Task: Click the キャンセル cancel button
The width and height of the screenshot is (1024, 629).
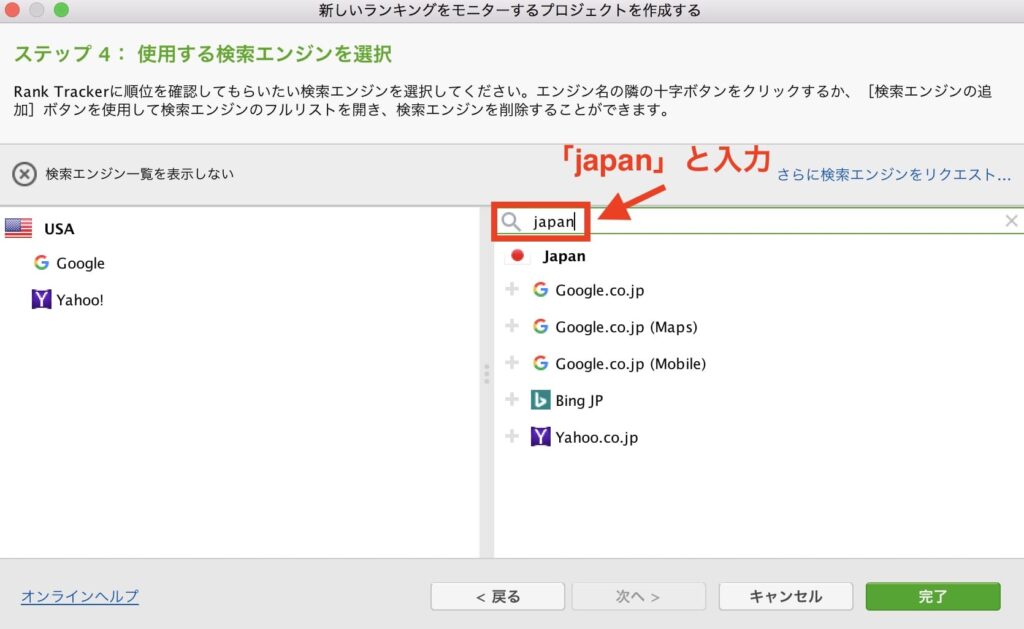Action: pos(785,597)
